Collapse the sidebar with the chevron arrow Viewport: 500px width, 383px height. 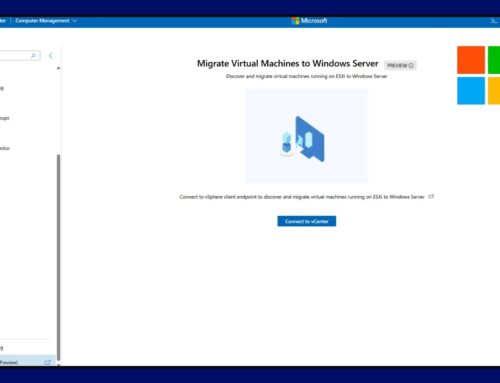click(x=51, y=55)
